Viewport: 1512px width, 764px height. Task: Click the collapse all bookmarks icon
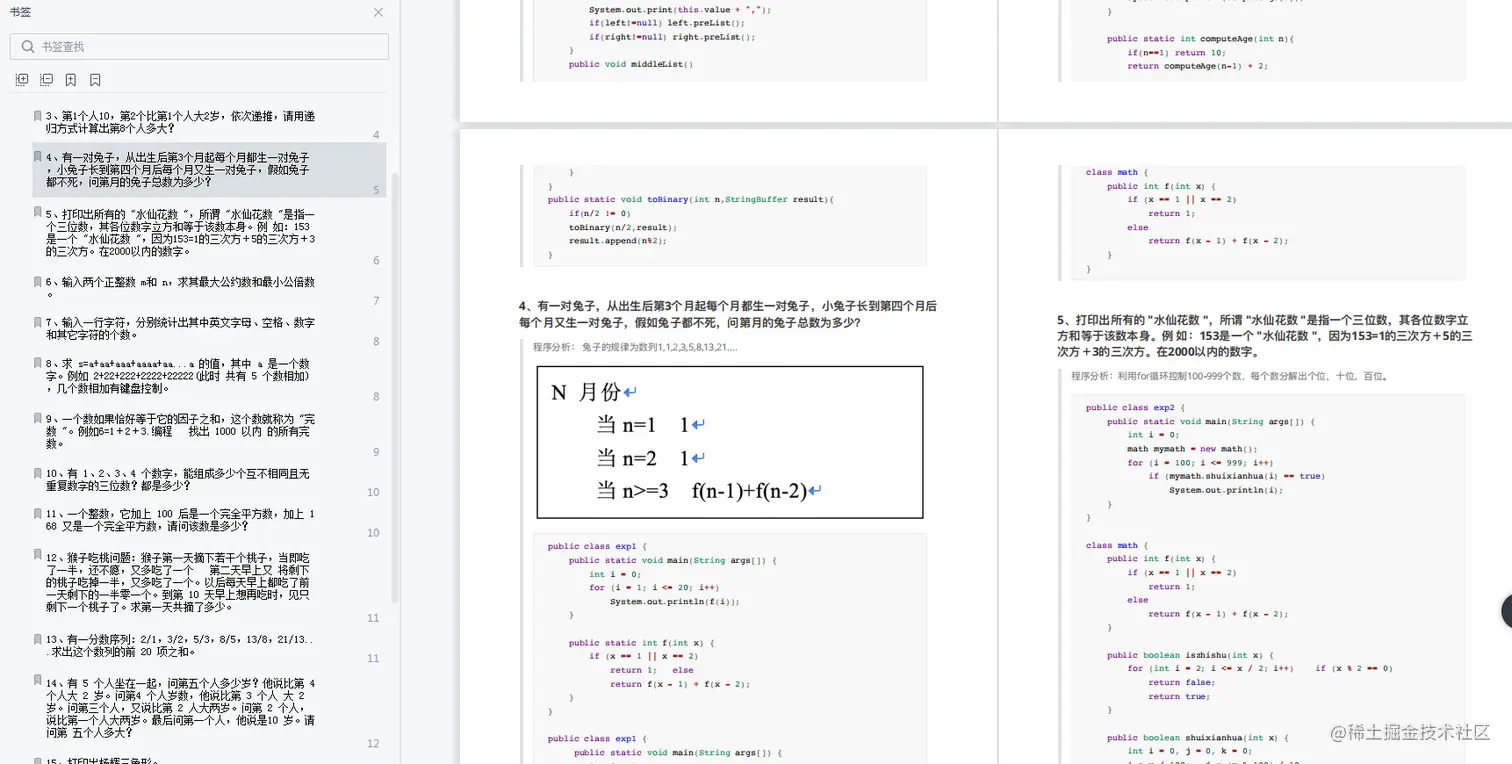(x=46, y=80)
